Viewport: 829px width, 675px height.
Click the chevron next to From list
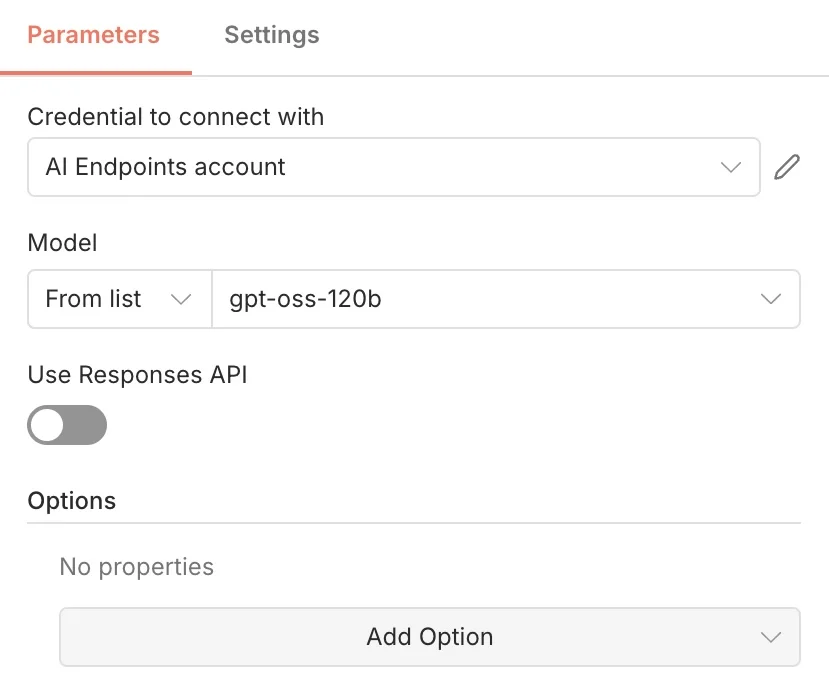pos(181,299)
